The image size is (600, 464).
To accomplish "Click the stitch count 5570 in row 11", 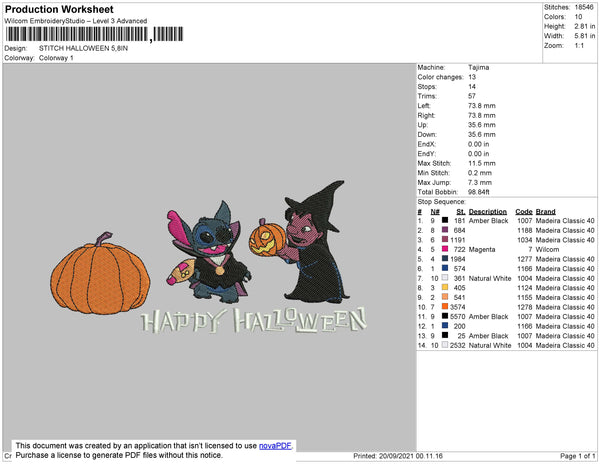I will click(x=458, y=316).
